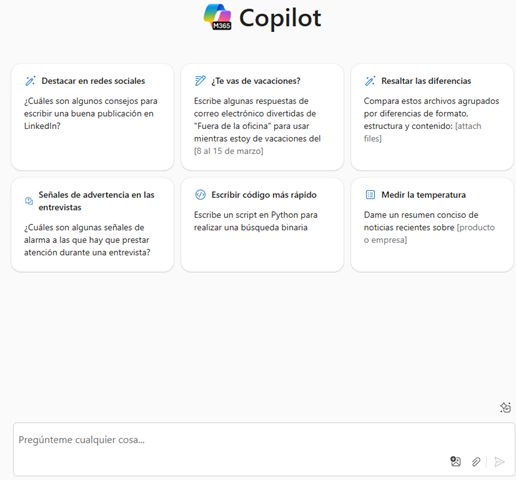This screenshot has width=516, height=480.
Task: Click the chat icon beside Señales de advertencia
Action: [29, 201]
